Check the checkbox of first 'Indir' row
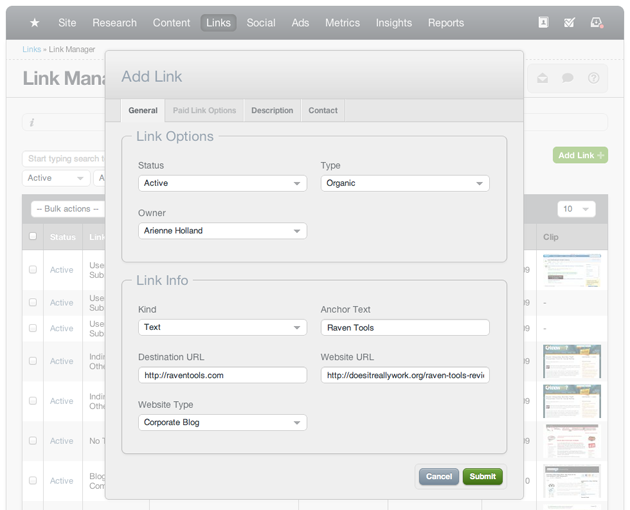Image resolution: width=630 pixels, height=510 pixels. tap(33, 361)
